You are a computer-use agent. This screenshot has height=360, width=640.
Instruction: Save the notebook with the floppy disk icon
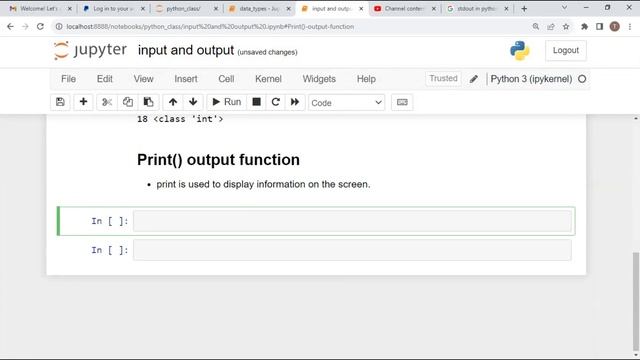tap(60, 102)
